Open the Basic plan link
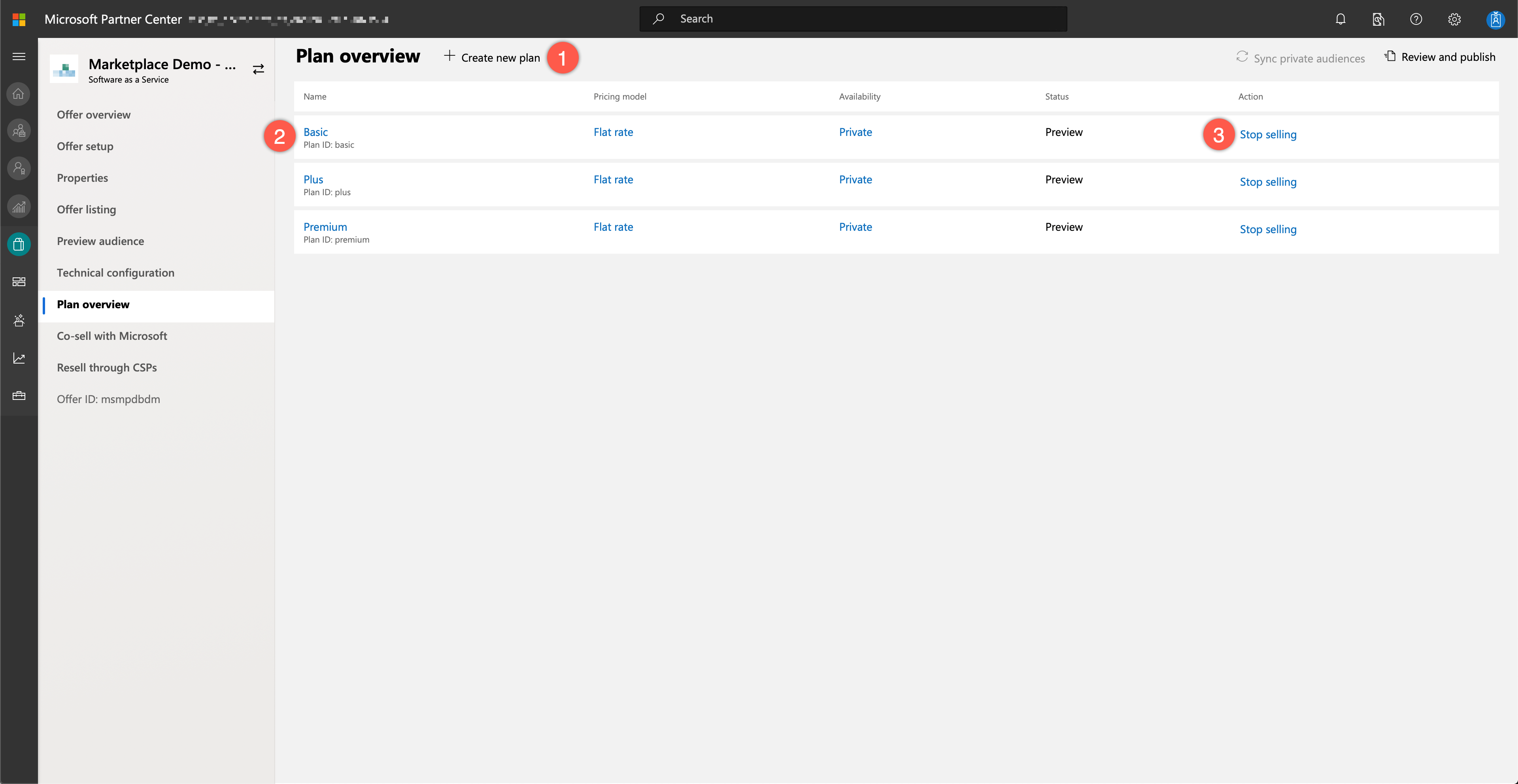This screenshot has width=1518, height=784. pyautogui.click(x=315, y=132)
